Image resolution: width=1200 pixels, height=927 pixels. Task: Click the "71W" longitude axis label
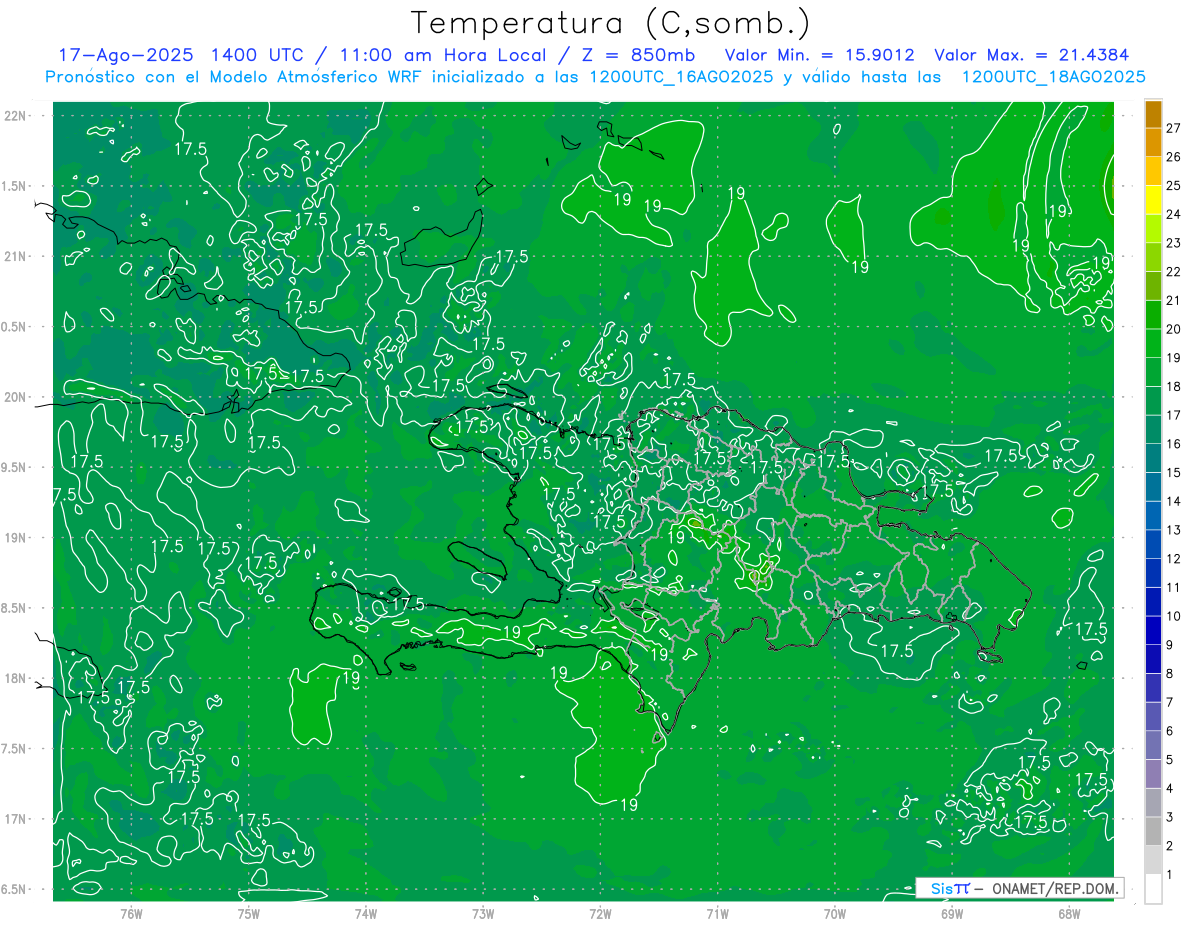coord(717,914)
